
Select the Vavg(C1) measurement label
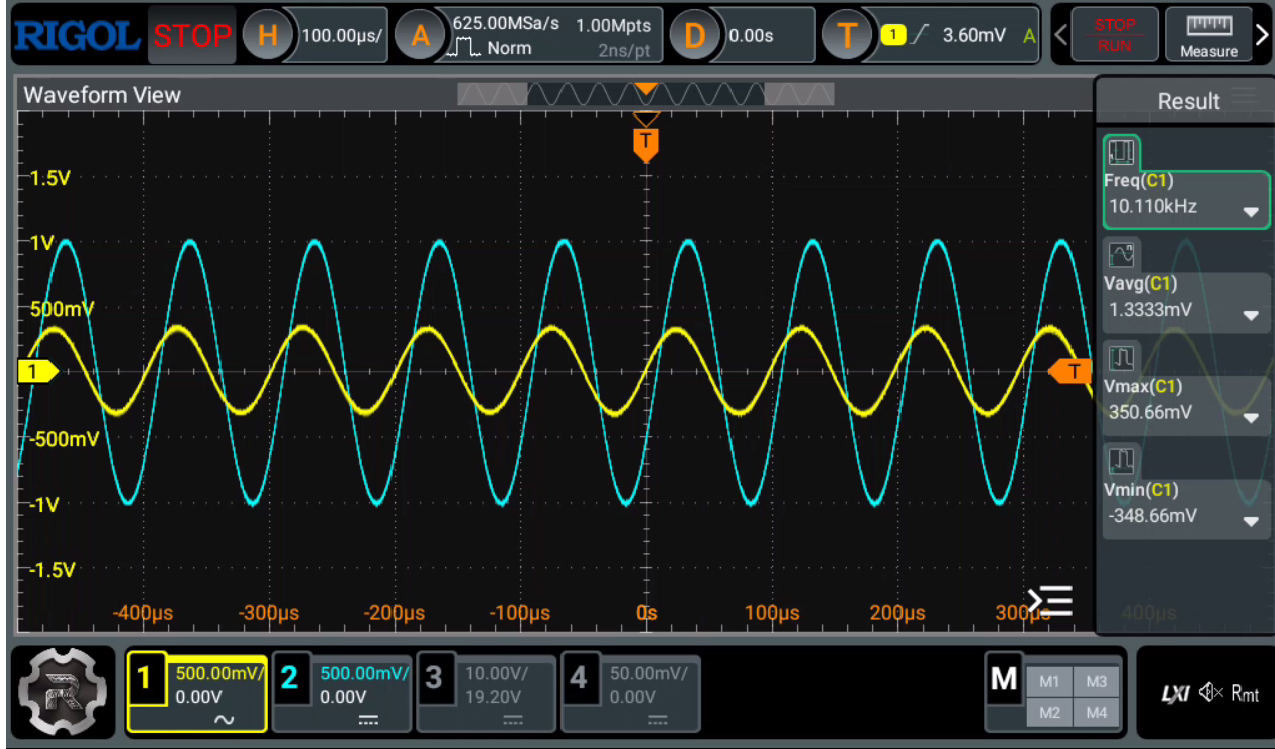1141,283
